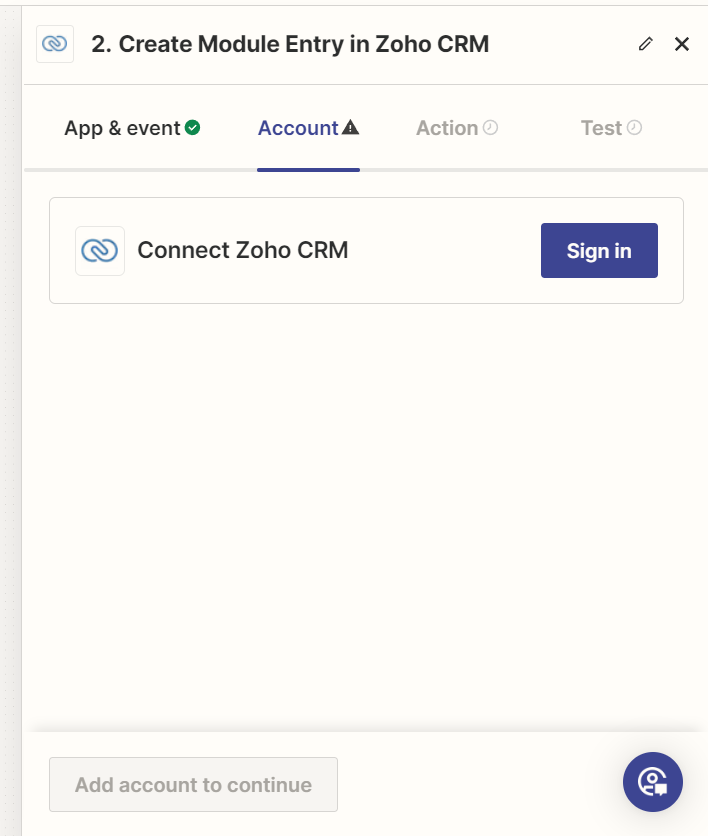Select the Account tab
Screen dimensions: 708x836
pos(298,128)
